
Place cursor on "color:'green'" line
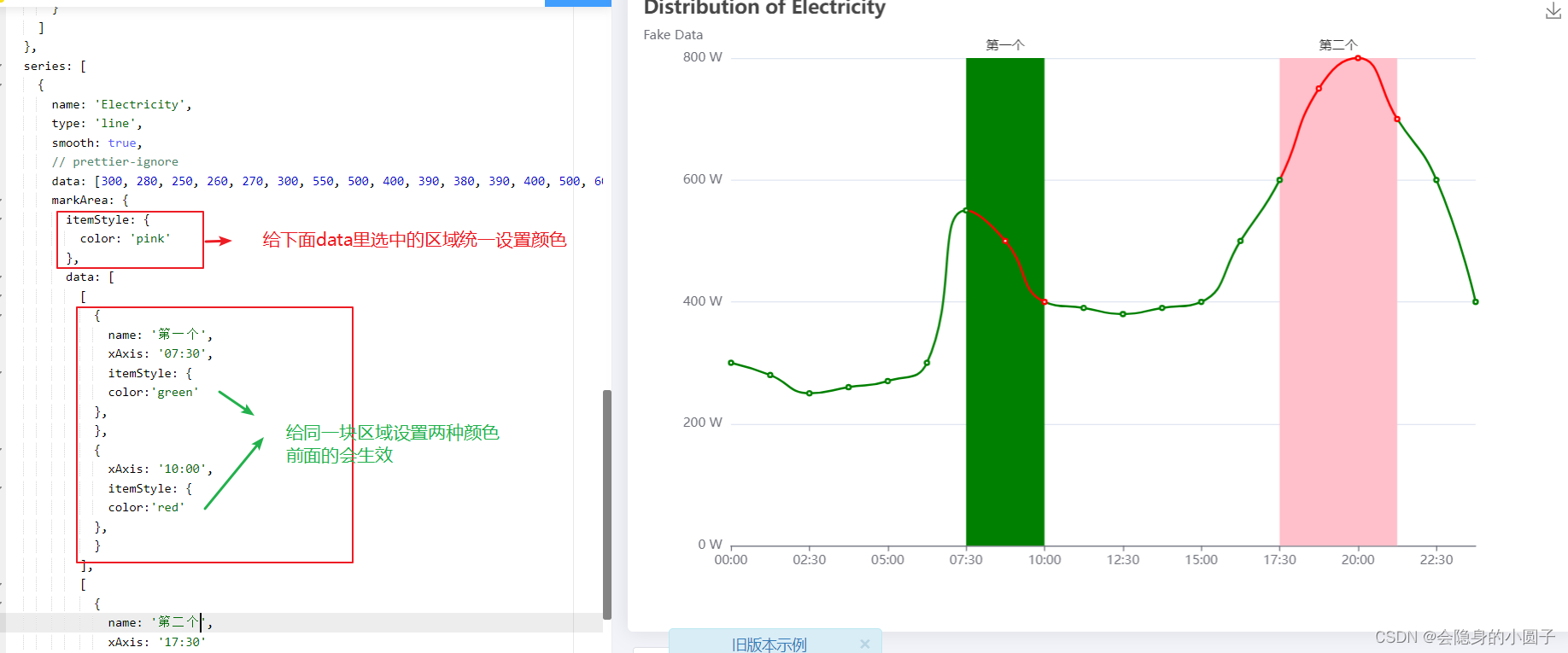153,393
